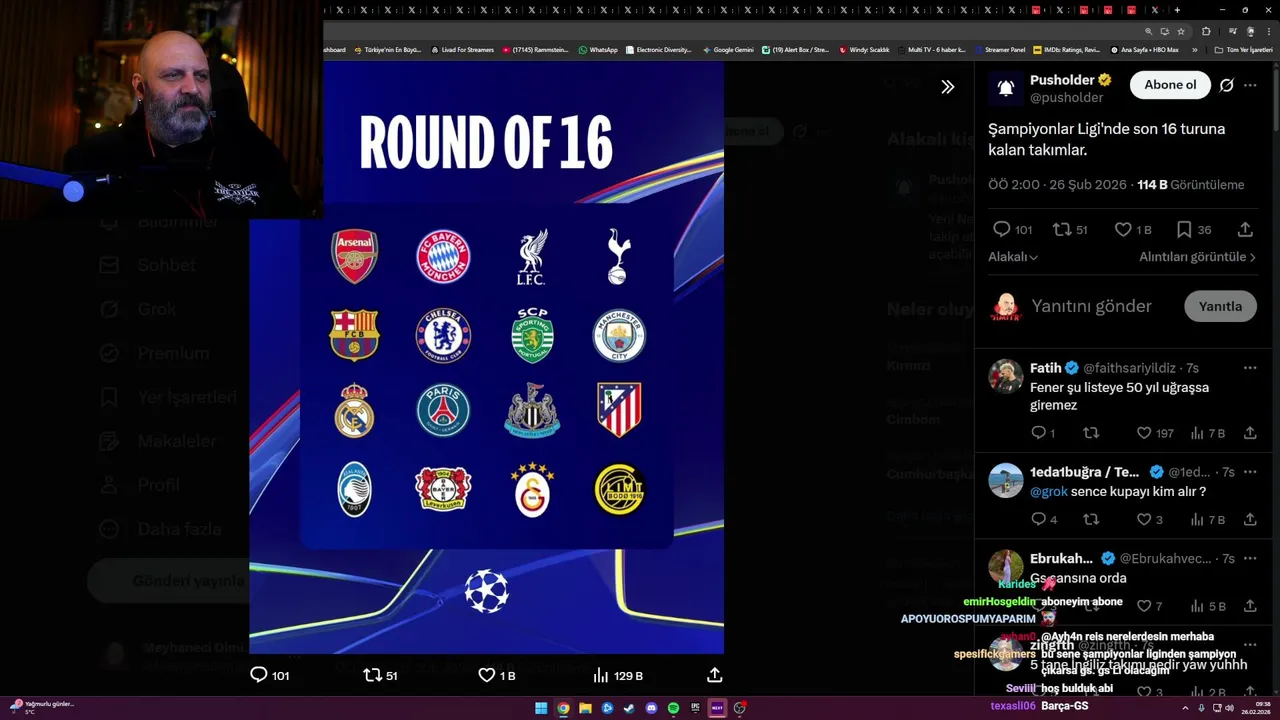The image size is (1280, 720).
Task: Expand the 'Alakalı' sort dropdown
Action: [x=1013, y=257]
